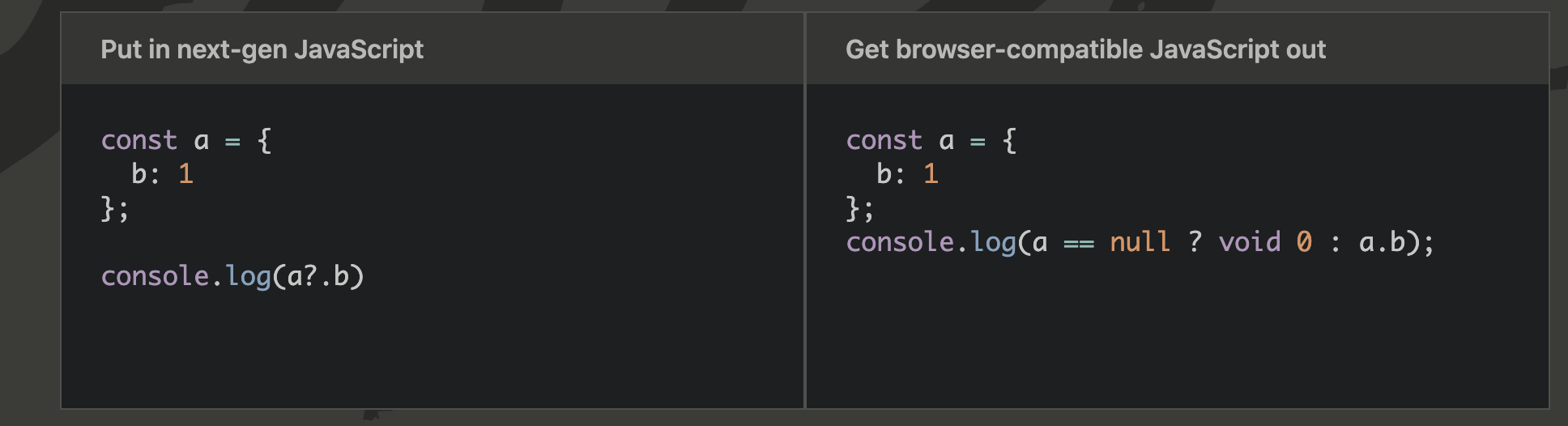Screen dimensions: 1568x426
Task: Click the "==" operator in the output code
Action: [1078, 242]
